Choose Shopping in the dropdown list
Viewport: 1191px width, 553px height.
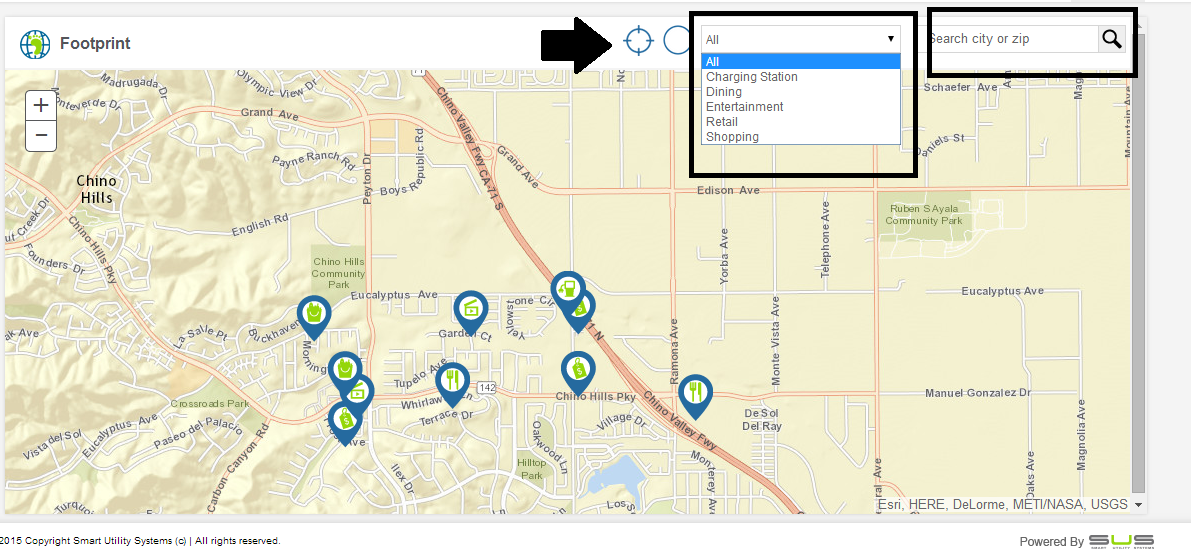point(732,137)
